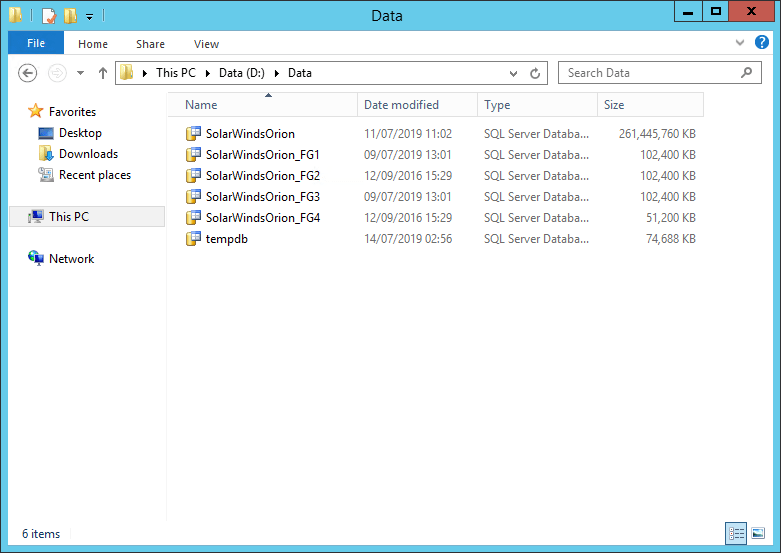
Task: Click the Data breadcrumb in address bar
Action: click(x=300, y=73)
